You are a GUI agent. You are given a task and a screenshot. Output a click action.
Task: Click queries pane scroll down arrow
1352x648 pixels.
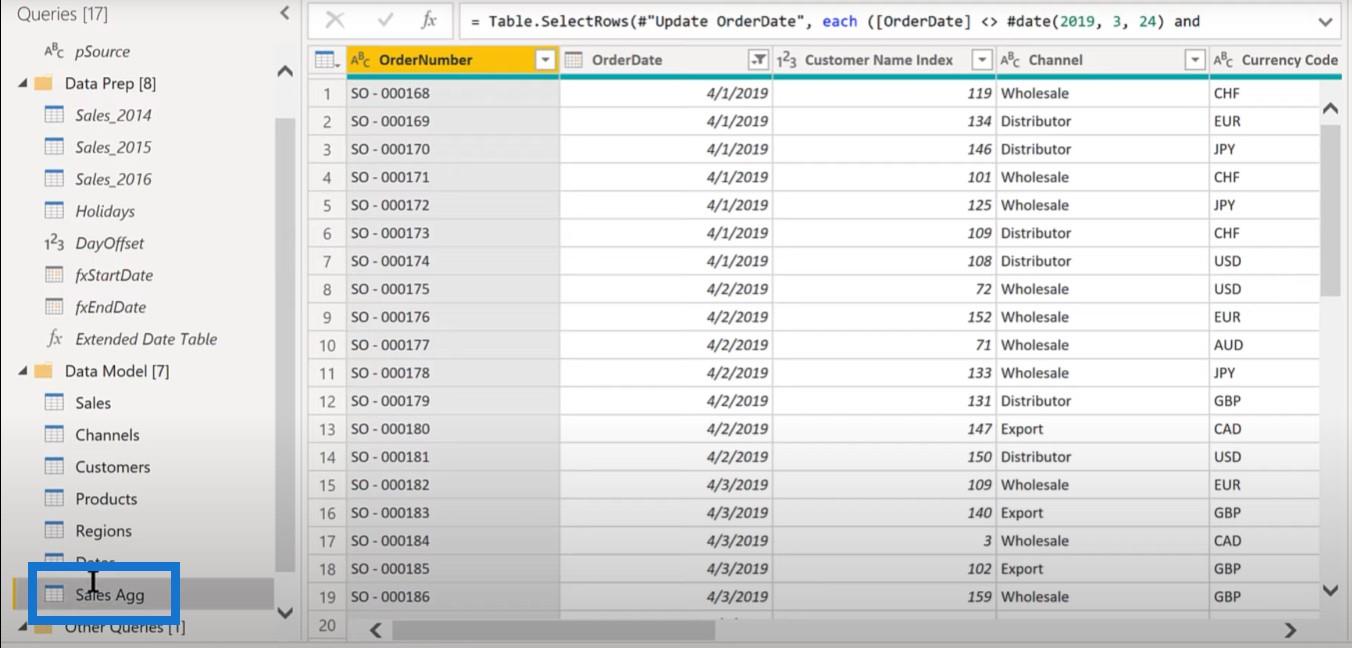285,612
